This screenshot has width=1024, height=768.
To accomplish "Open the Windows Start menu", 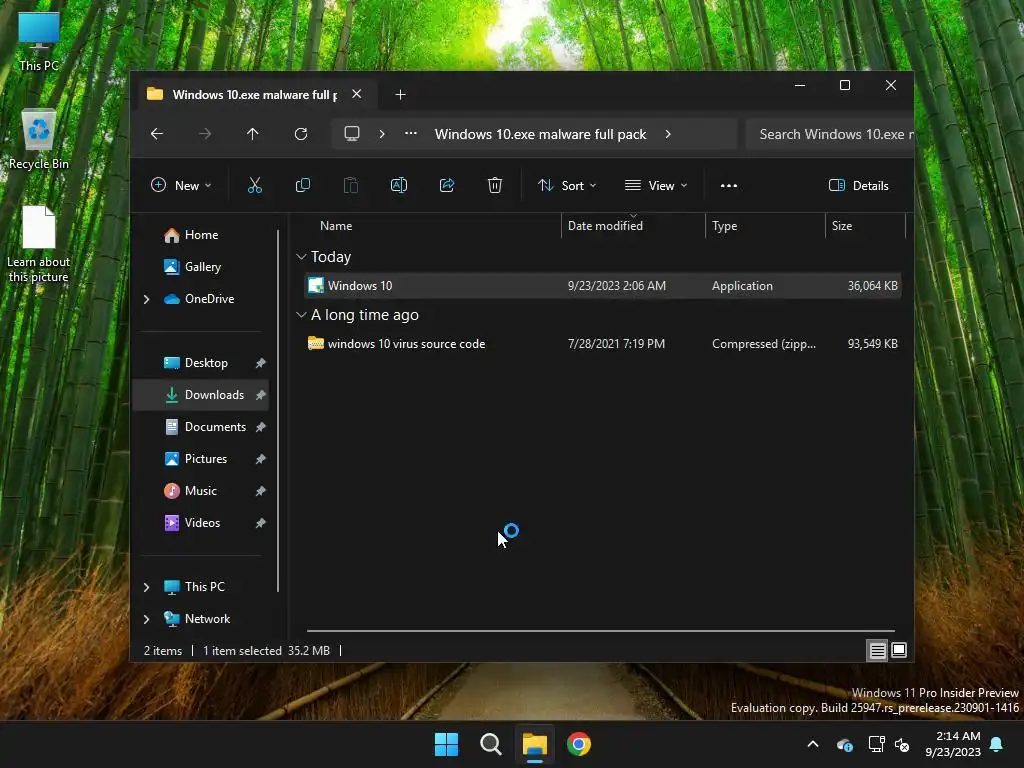I will (x=447, y=744).
